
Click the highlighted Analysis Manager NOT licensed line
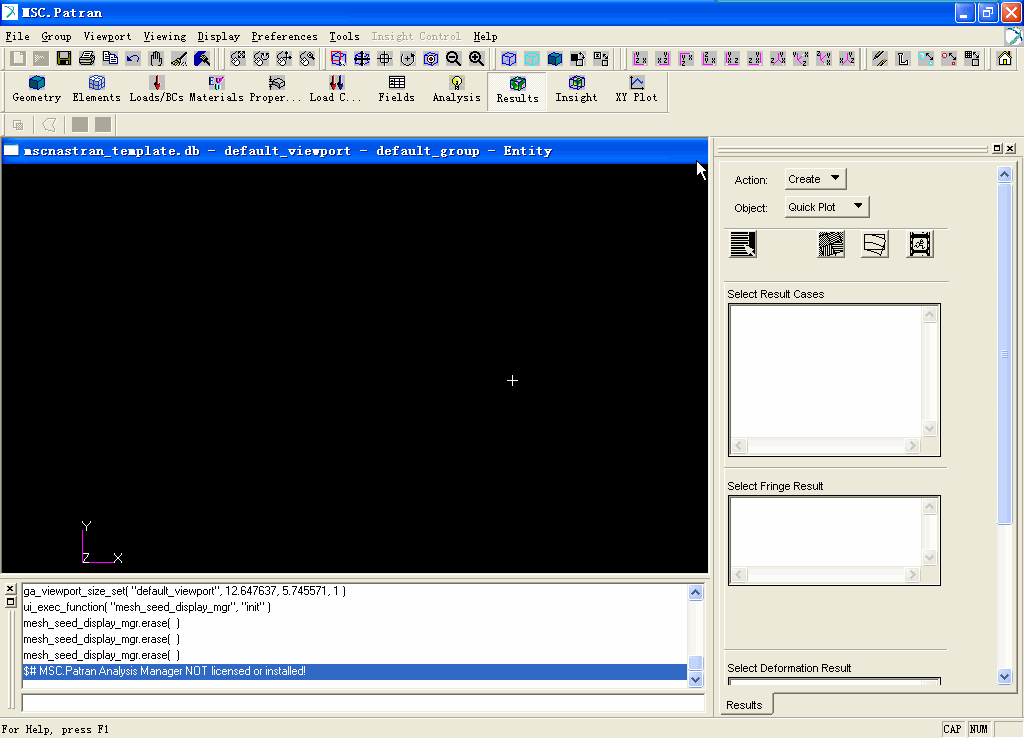[355, 671]
